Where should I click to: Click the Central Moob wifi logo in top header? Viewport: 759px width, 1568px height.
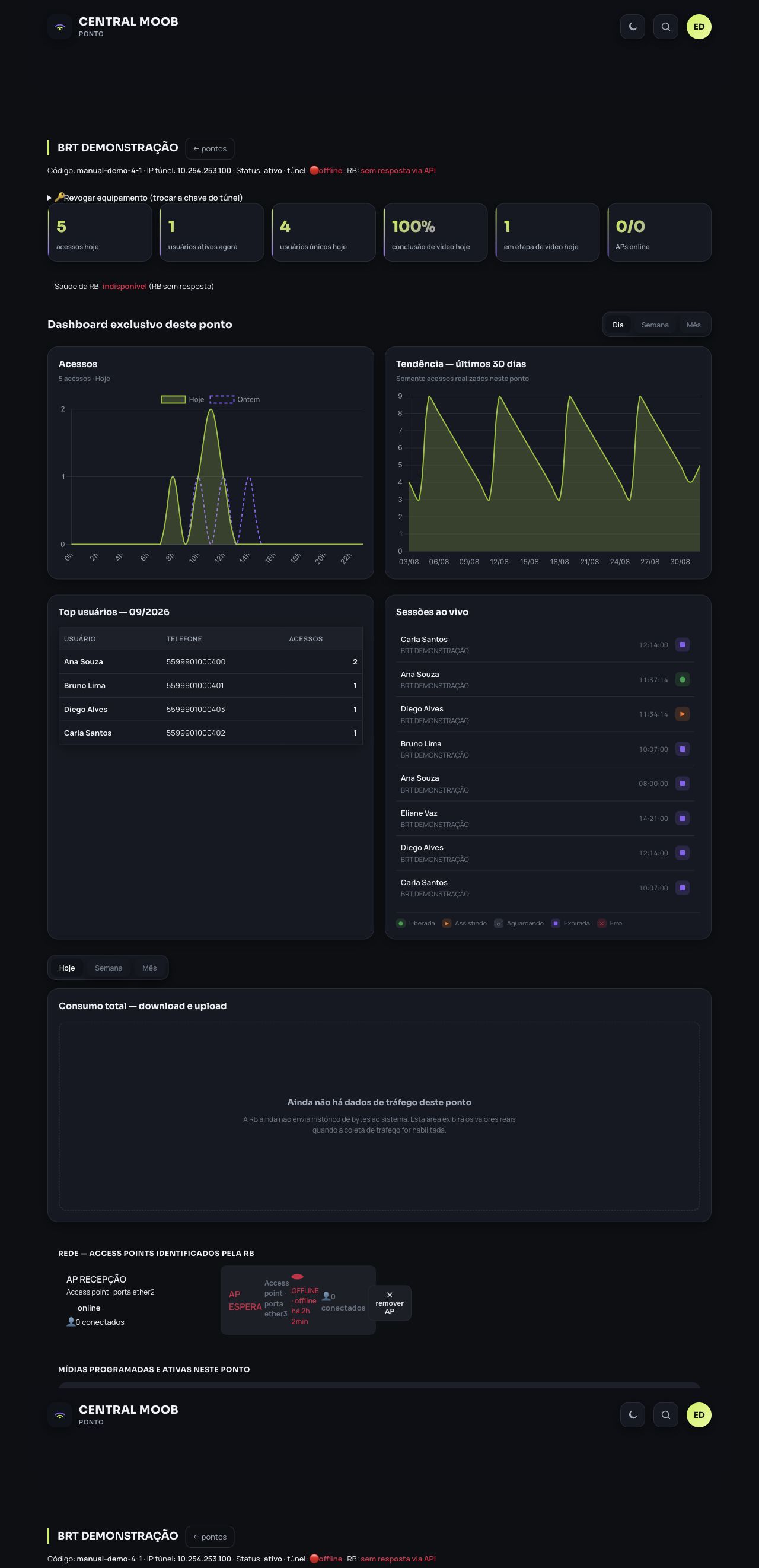tap(60, 27)
